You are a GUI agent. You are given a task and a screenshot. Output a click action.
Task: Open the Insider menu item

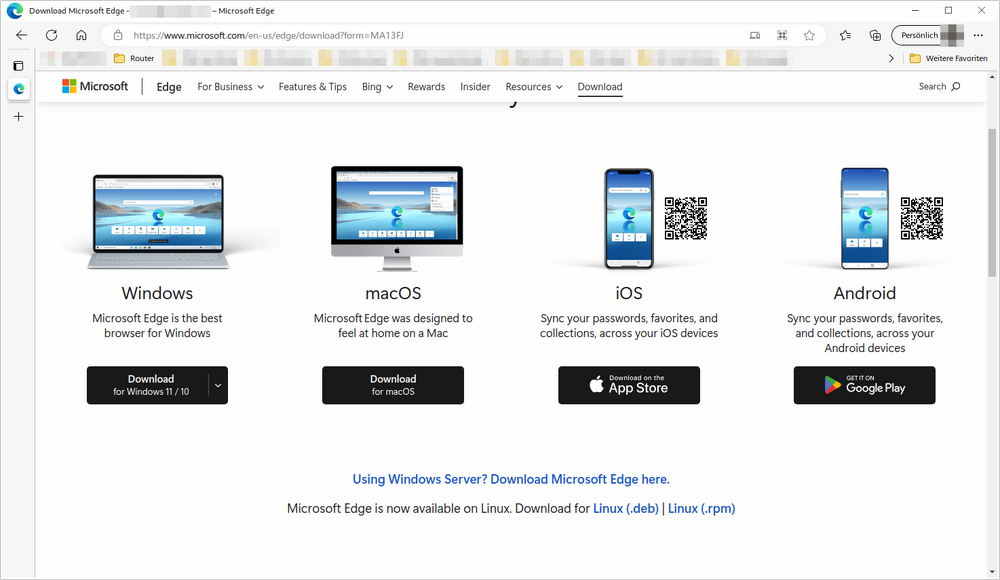point(475,87)
